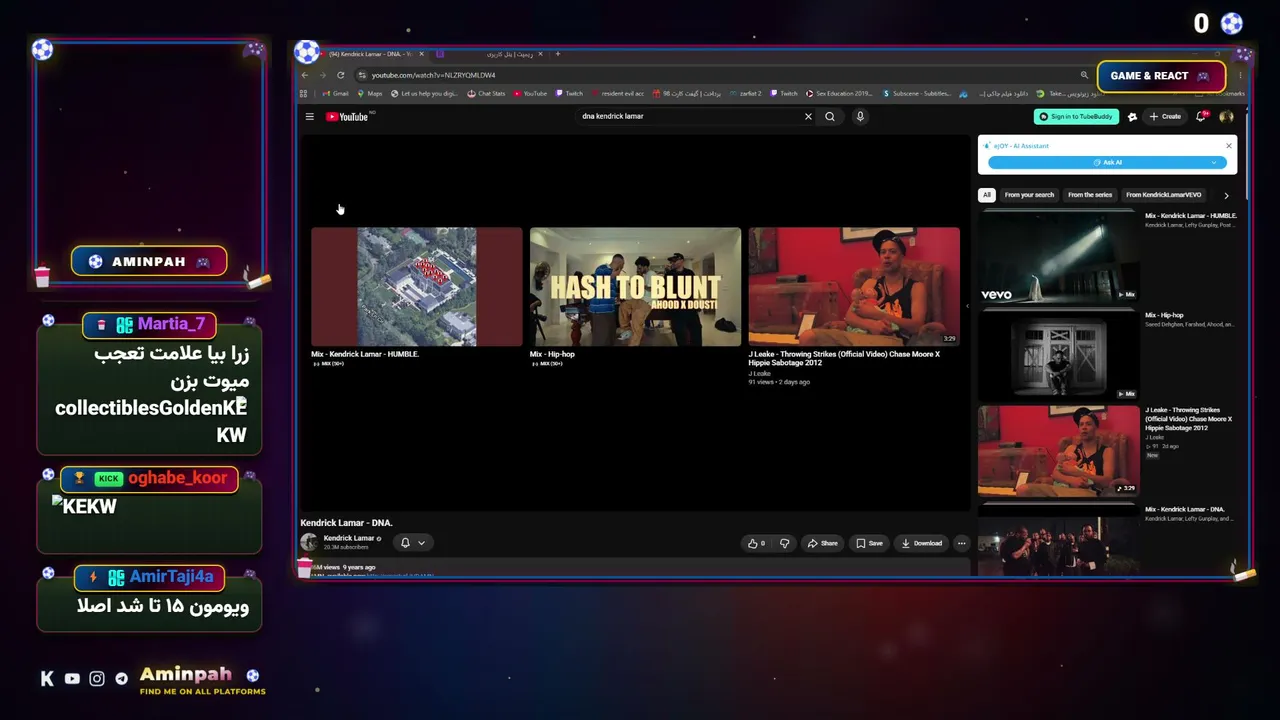Image resolution: width=1280 pixels, height=720 pixels.
Task: Open 'Mix - Kendrick Lamar - HUMBLE.' end-screen thumbnail
Action: coord(417,287)
